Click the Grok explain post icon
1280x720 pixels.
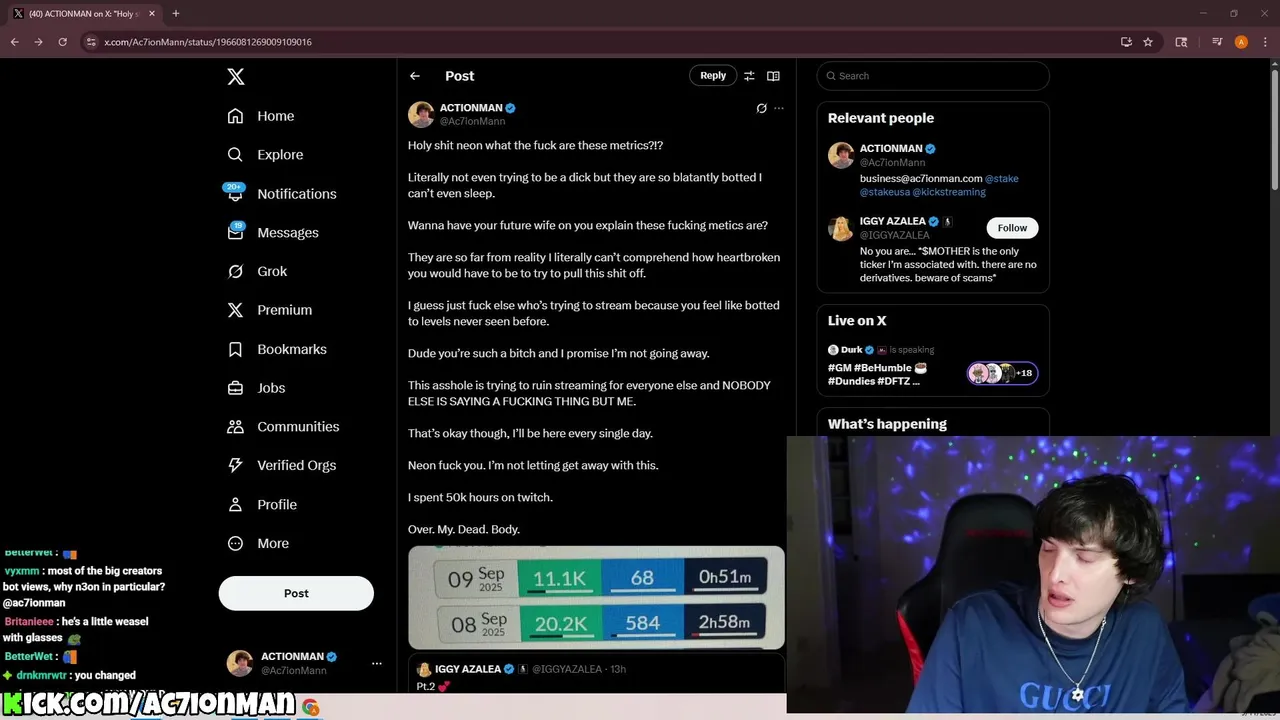761,108
